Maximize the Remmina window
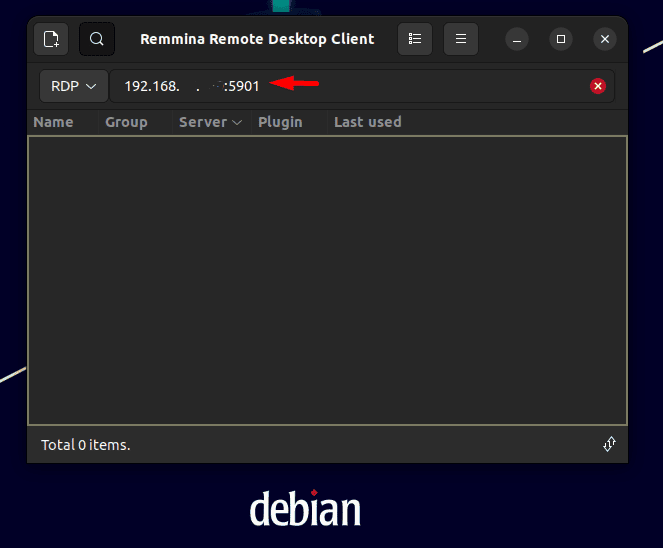 tap(561, 39)
